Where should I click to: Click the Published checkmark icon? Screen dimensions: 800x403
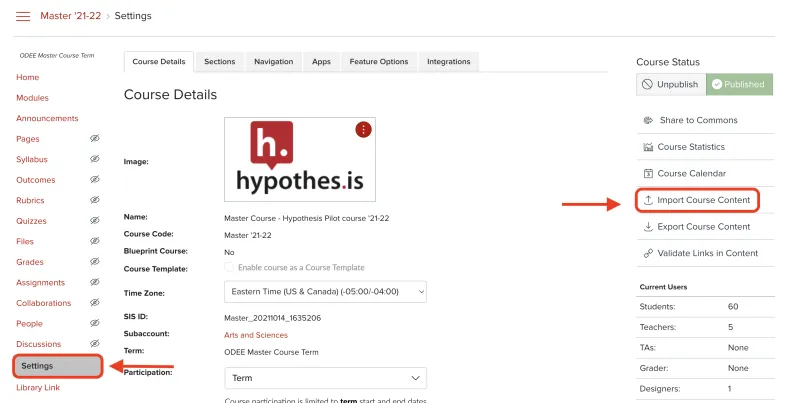point(717,84)
